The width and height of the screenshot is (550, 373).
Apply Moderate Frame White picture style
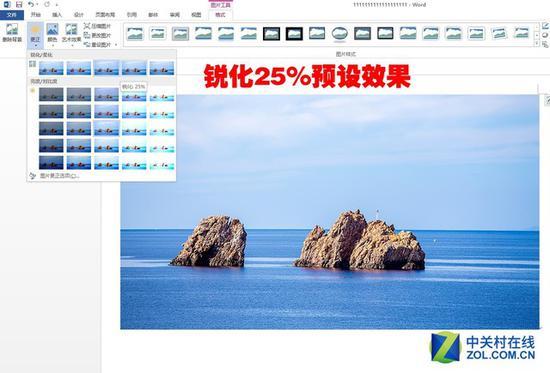coord(476,34)
